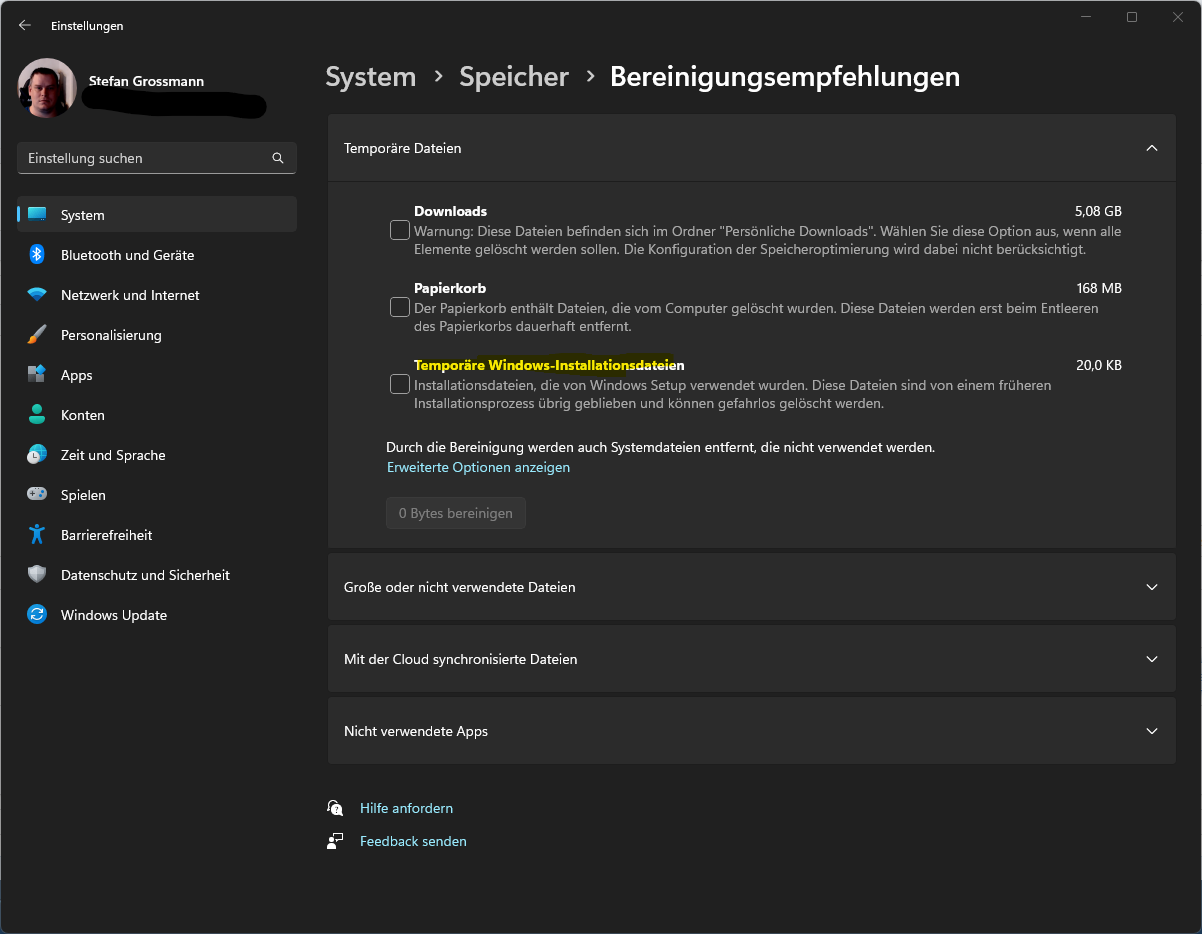
Task: Minimize the Einstellungen window
Action: [x=1086, y=17]
